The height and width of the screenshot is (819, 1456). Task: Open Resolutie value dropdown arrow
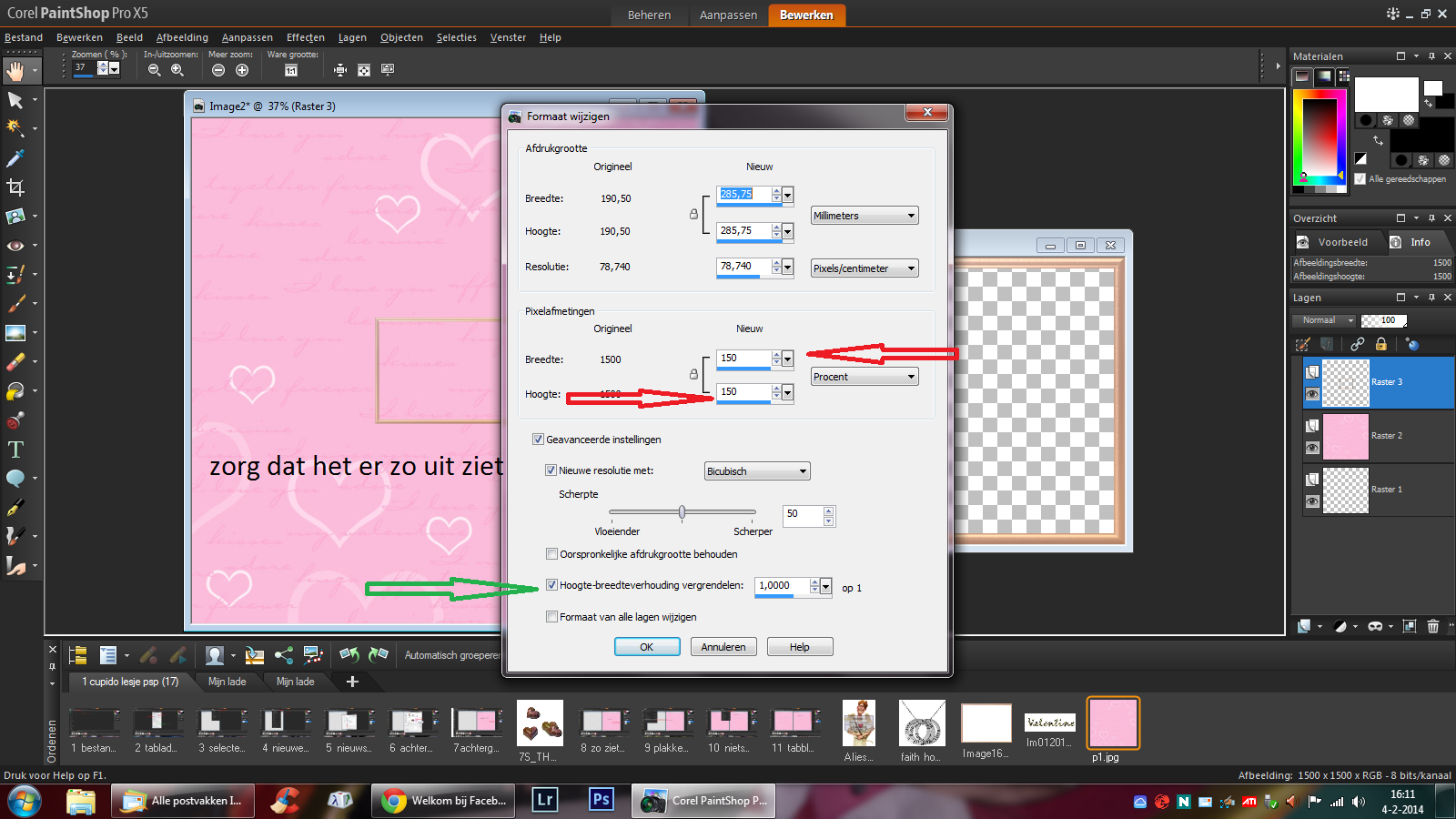[x=788, y=267]
